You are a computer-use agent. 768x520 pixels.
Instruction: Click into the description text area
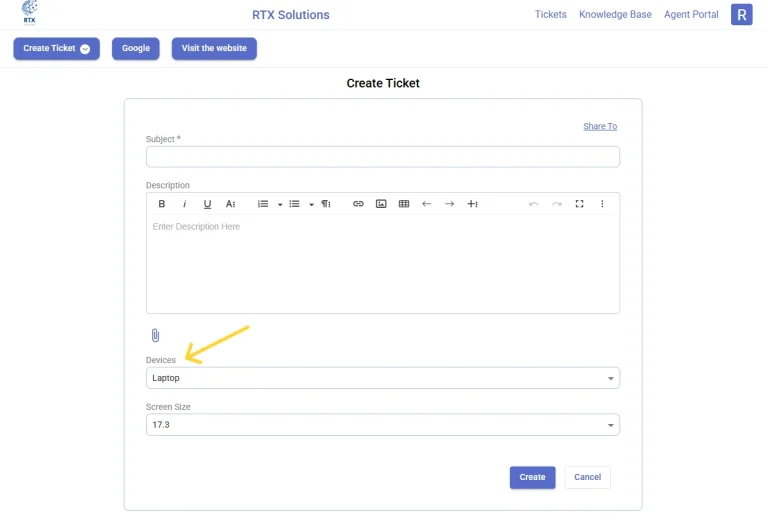coord(383,264)
